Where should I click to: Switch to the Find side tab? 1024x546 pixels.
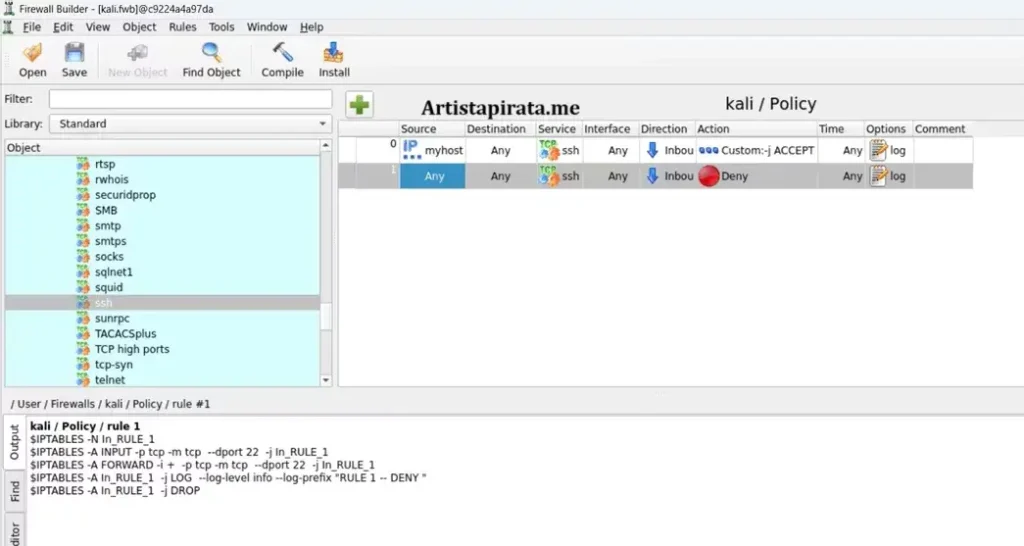[14, 491]
